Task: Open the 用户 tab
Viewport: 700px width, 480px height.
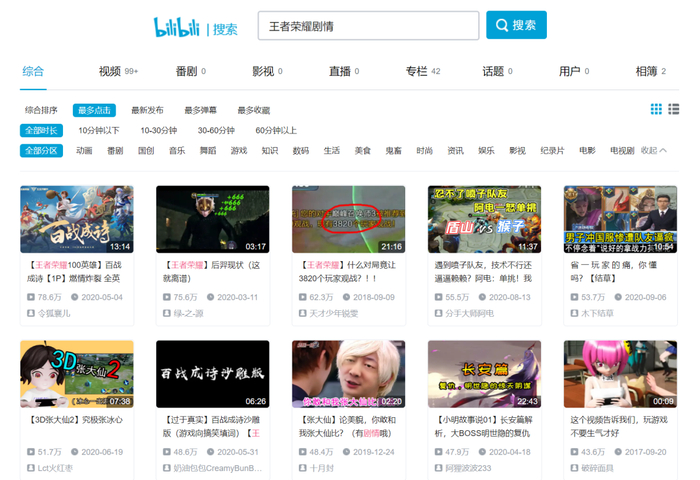Action: coord(574,71)
